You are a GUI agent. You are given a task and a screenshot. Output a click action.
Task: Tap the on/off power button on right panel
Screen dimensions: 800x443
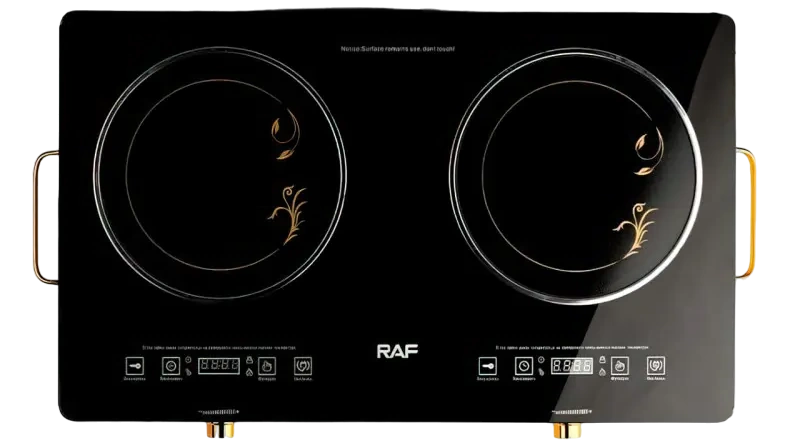pyautogui.click(x=656, y=365)
